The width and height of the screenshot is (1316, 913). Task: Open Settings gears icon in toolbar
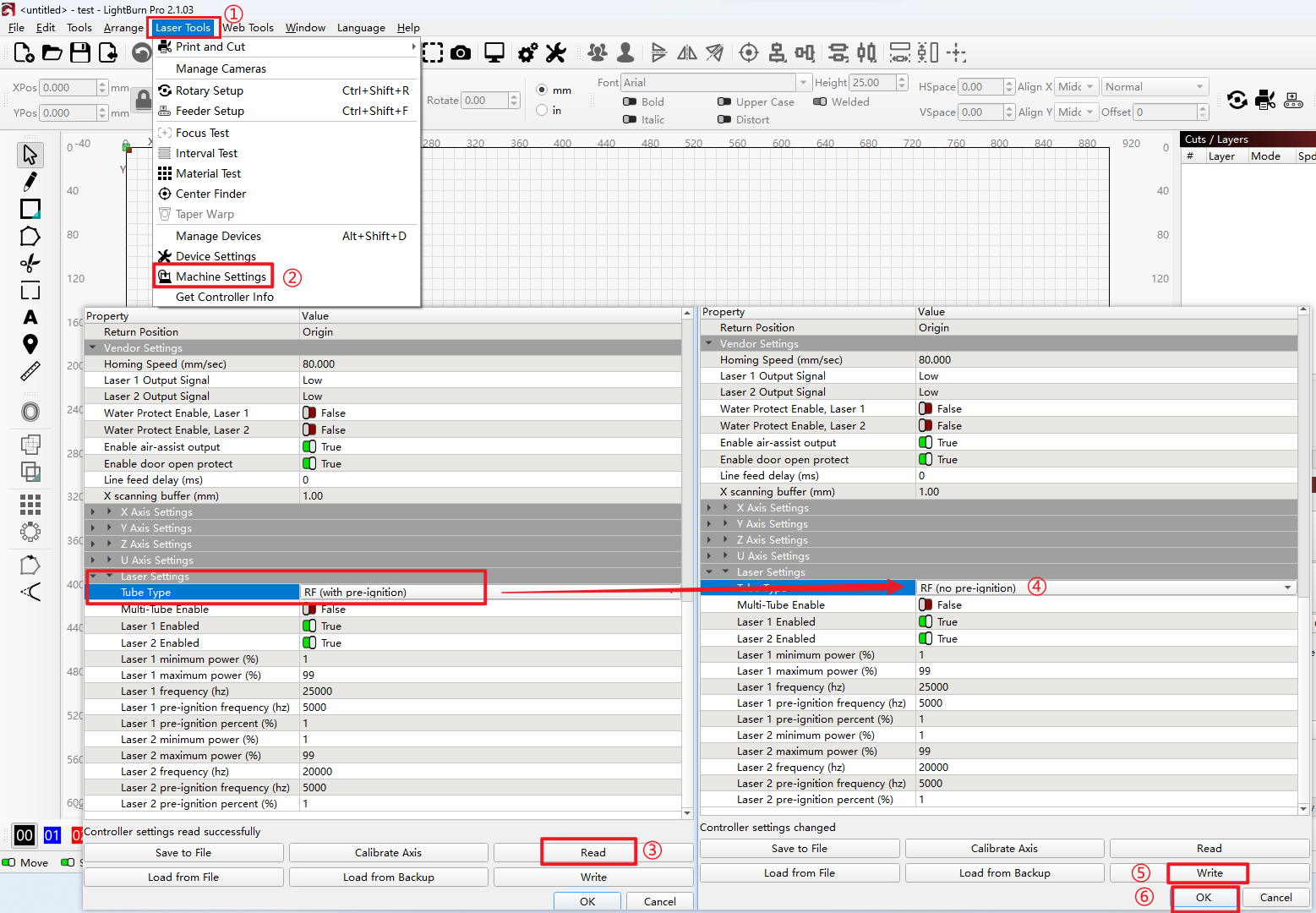point(528,53)
